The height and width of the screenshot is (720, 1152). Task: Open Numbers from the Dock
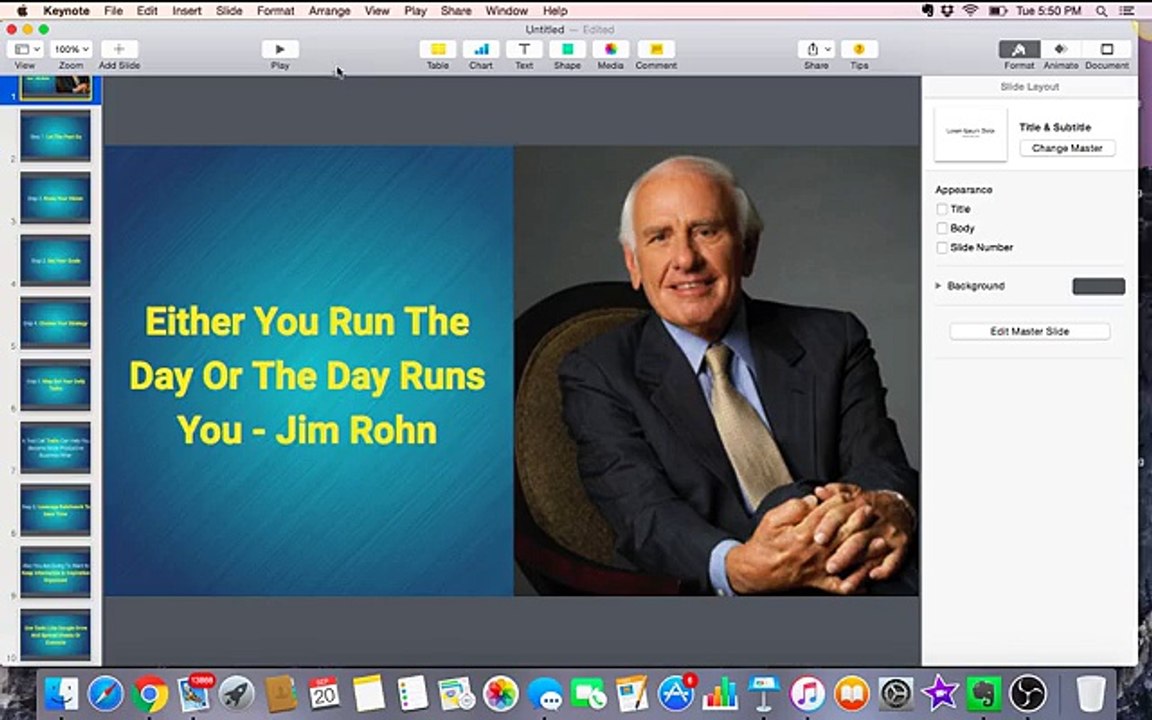click(x=720, y=693)
